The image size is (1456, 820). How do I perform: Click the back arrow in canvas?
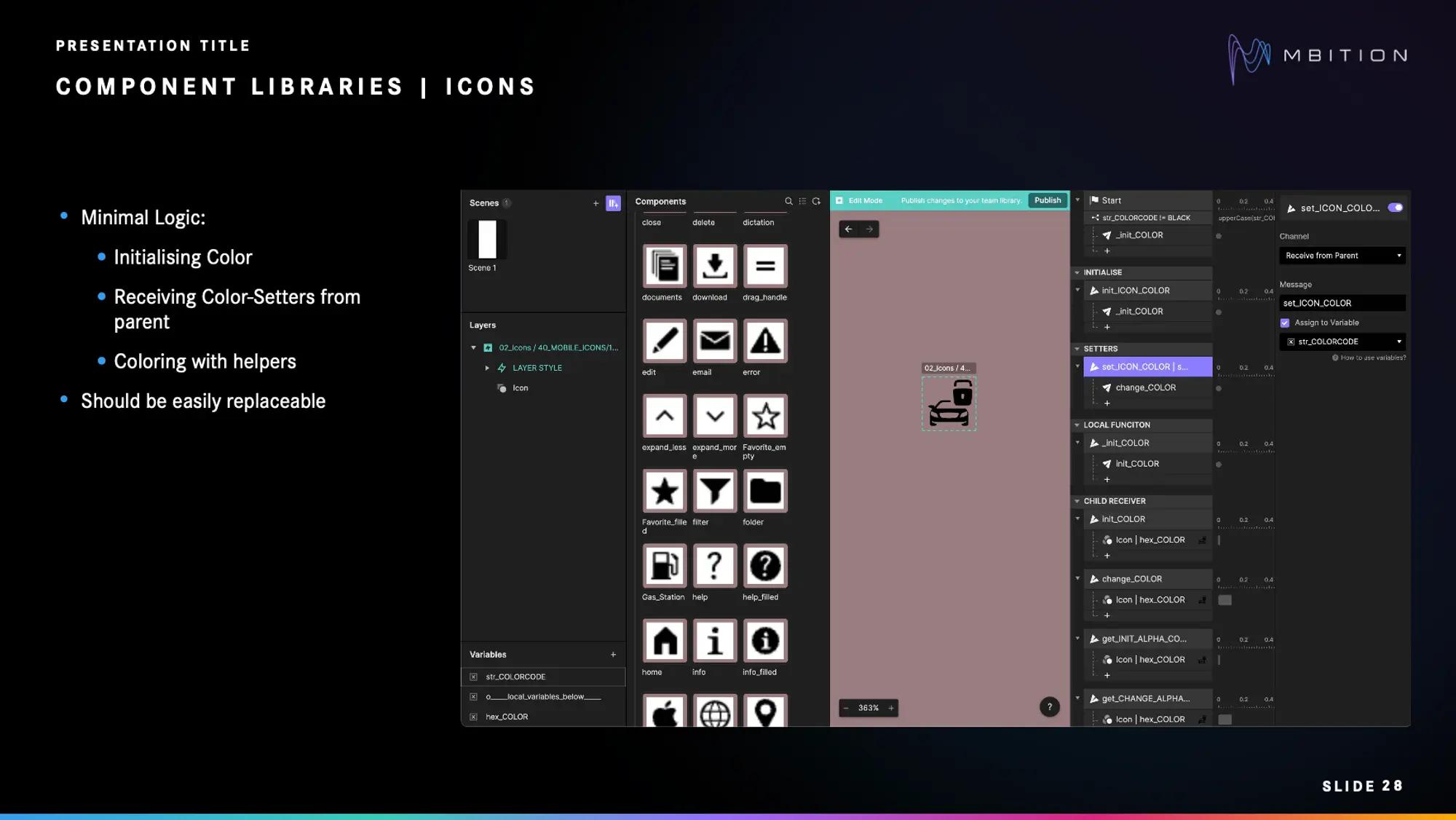(849, 229)
